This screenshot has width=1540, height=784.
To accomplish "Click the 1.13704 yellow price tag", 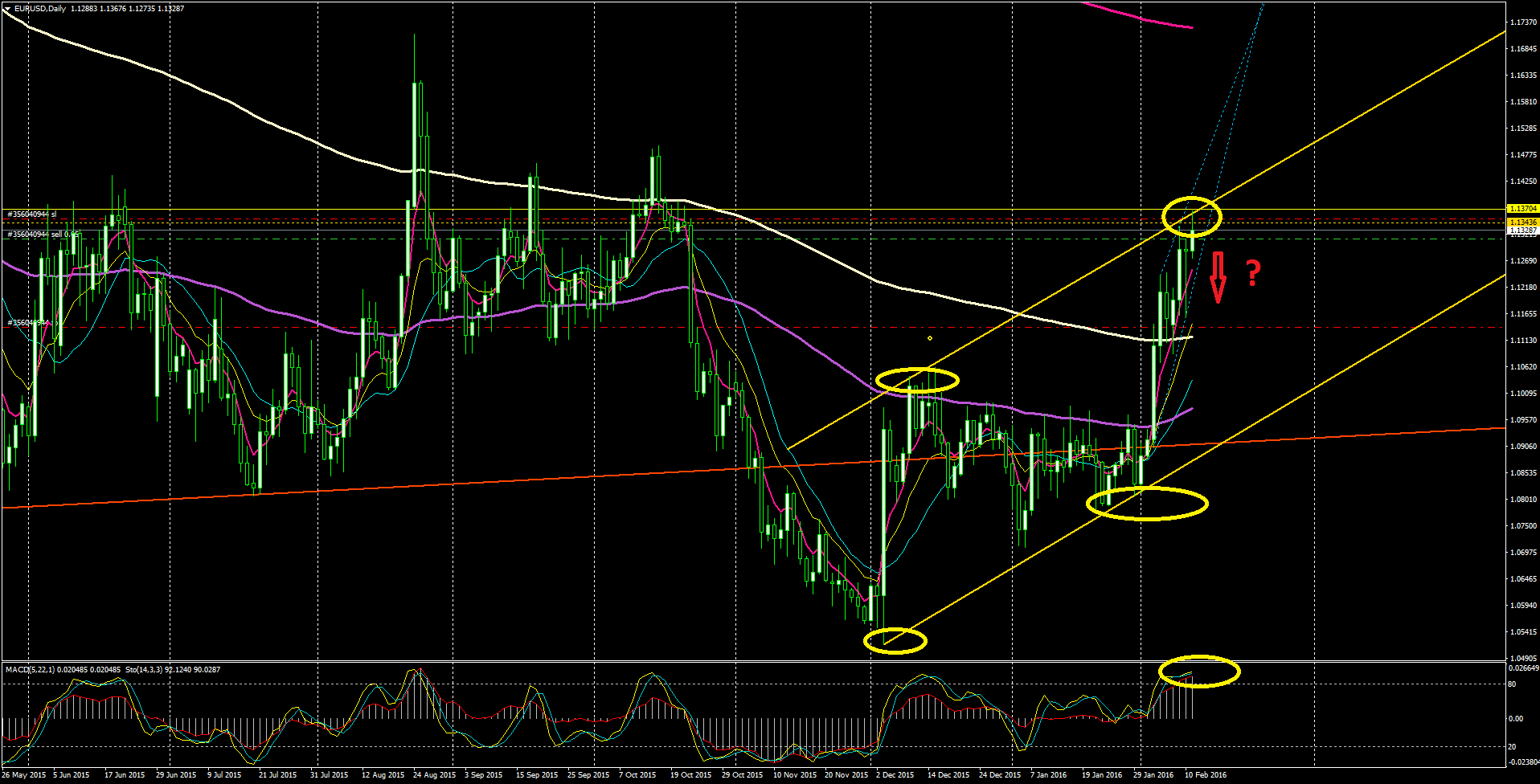I will pos(1522,209).
